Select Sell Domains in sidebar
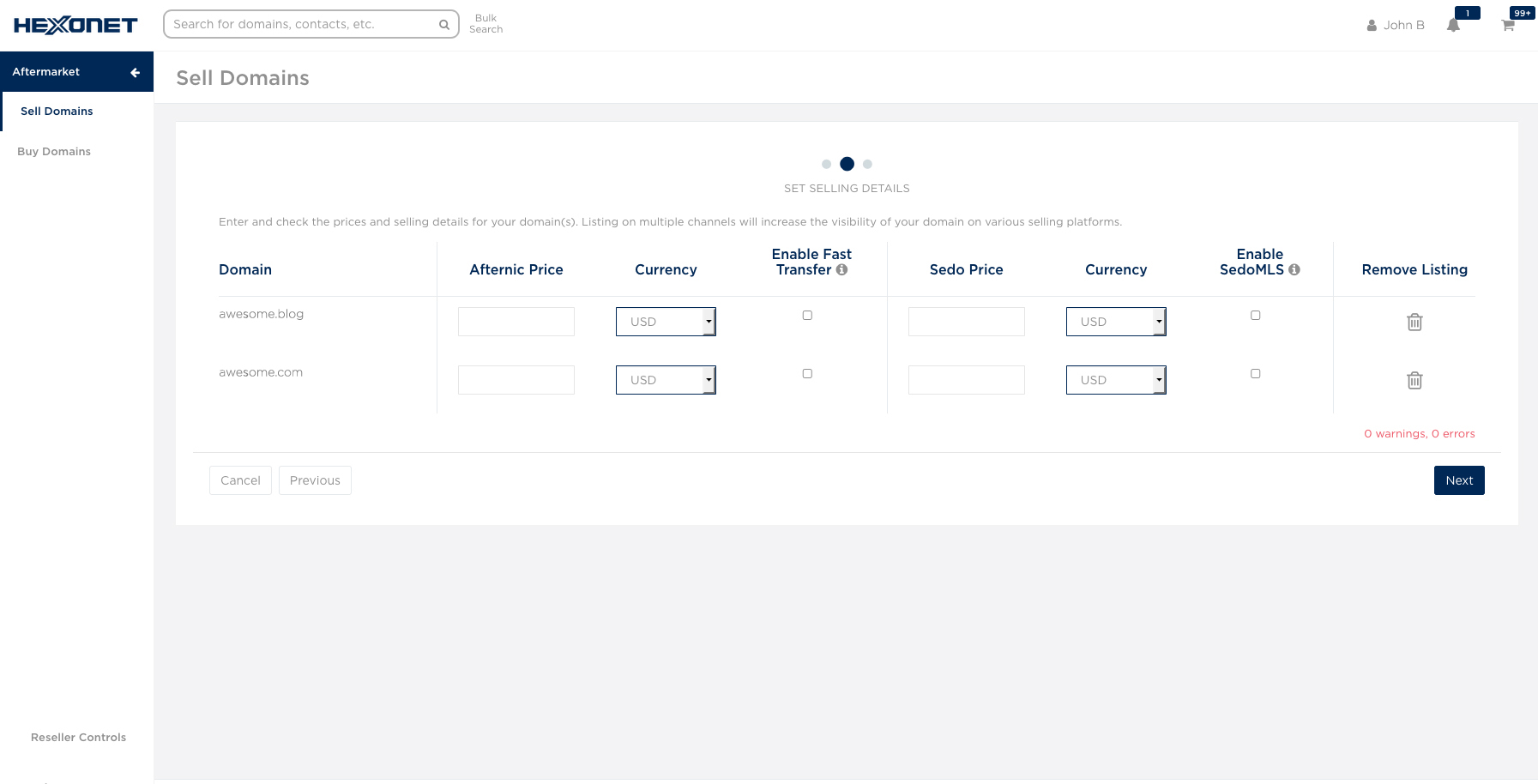This screenshot has width=1538, height=784. [x=57, y=112]
